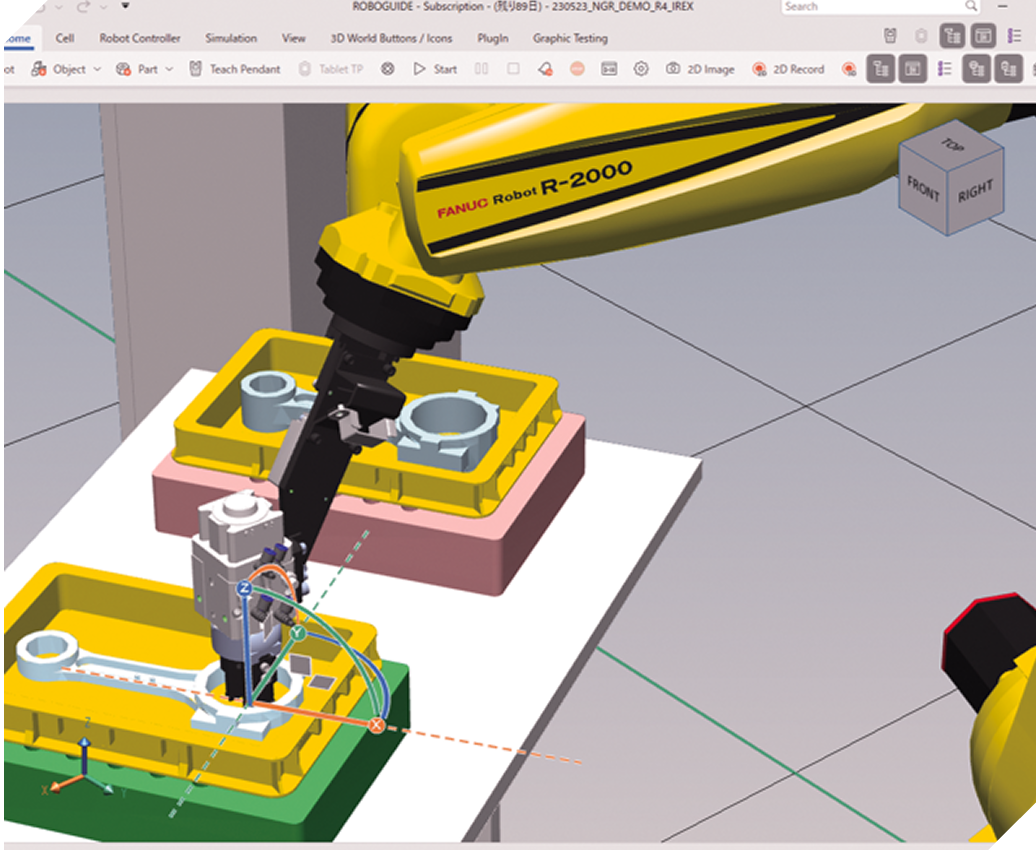Expand the Object dropdown arrow
The width and height of the screenshot is (1036, 850).
pyautogui.click(x=97, y=69)
